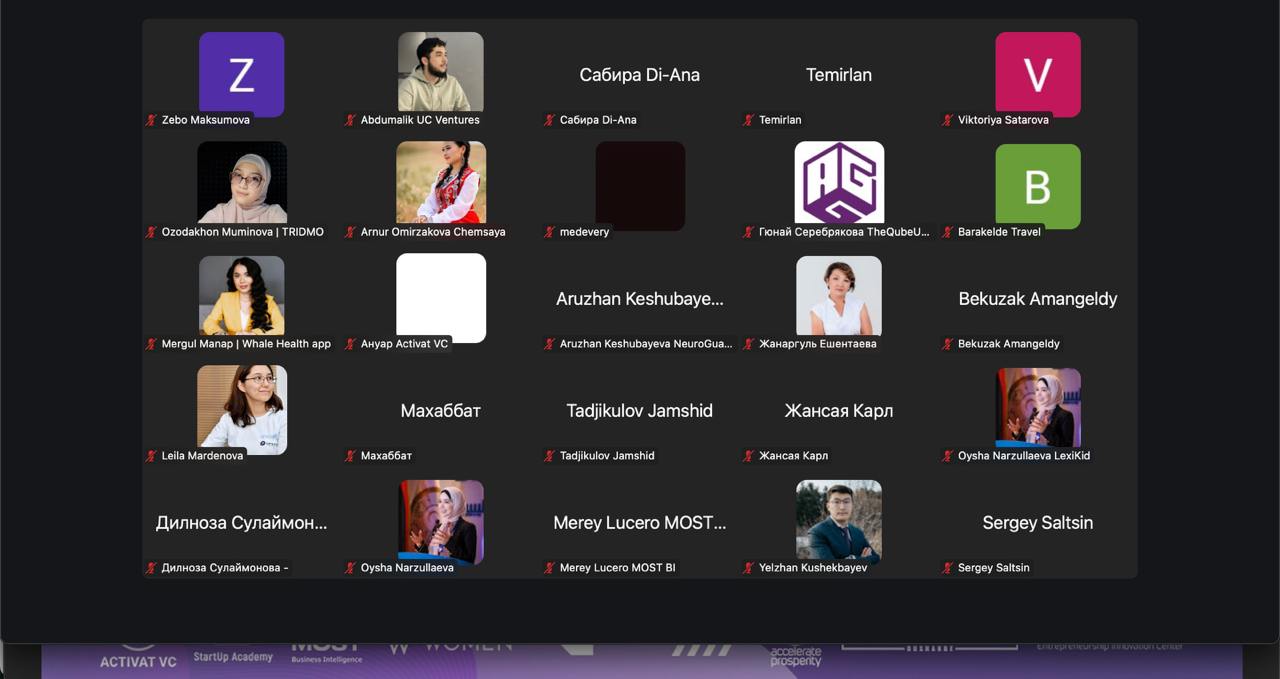Select muted mic icon for Oysha Narzullaeva LexiKid
This screenshot has width=1280, height=679.
[x=948, y=456]
